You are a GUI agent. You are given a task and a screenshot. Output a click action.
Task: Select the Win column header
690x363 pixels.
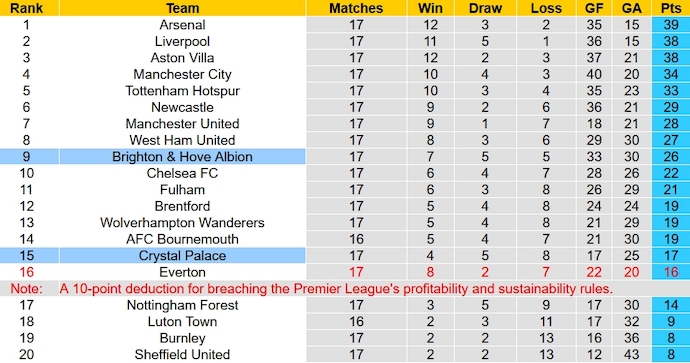coord(430,8)
